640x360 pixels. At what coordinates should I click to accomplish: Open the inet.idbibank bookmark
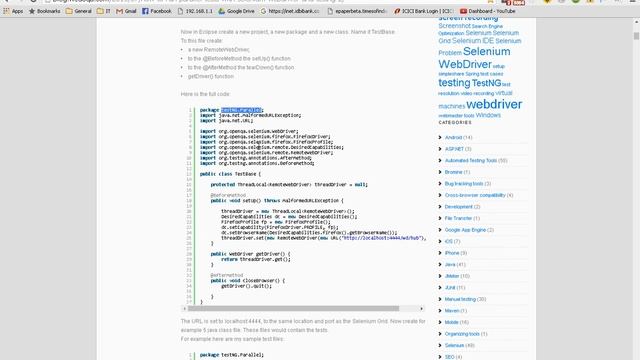coord(290,11)
